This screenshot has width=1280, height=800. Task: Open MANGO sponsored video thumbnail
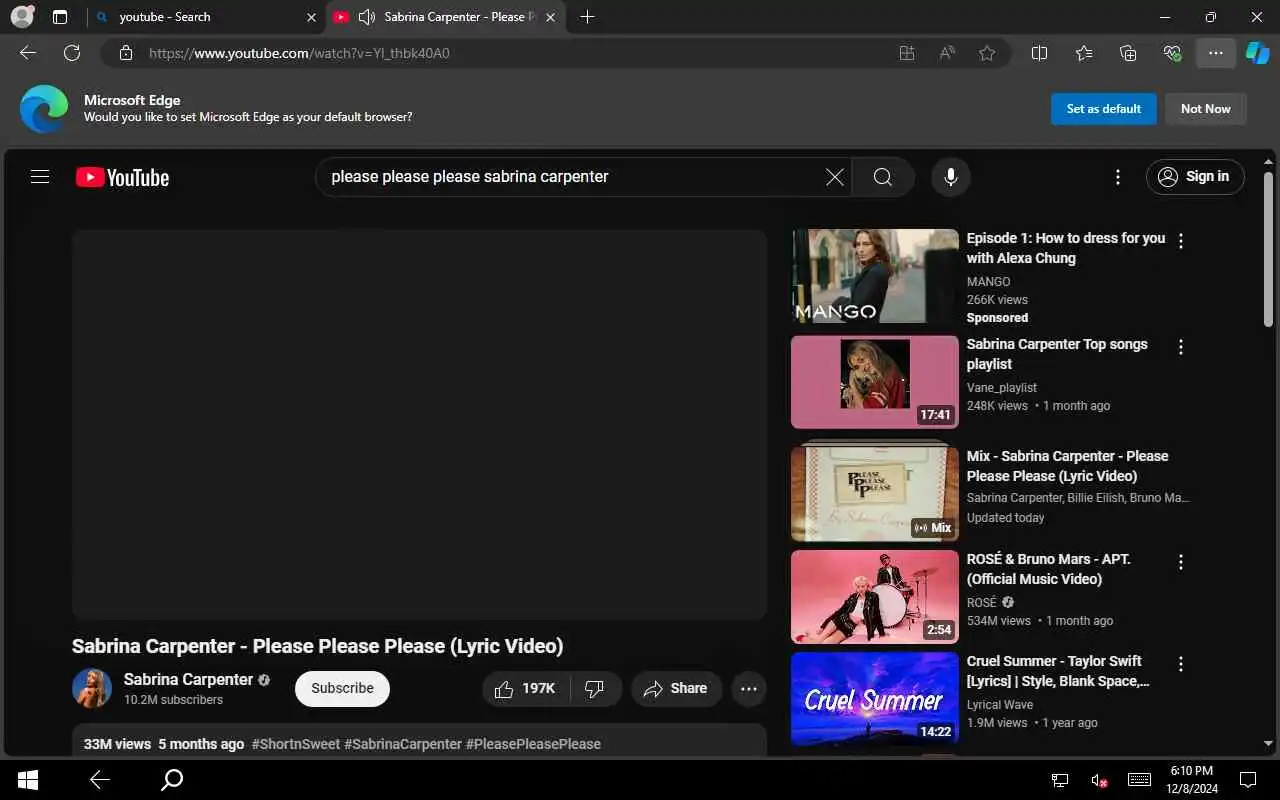[x=875, y=276]
